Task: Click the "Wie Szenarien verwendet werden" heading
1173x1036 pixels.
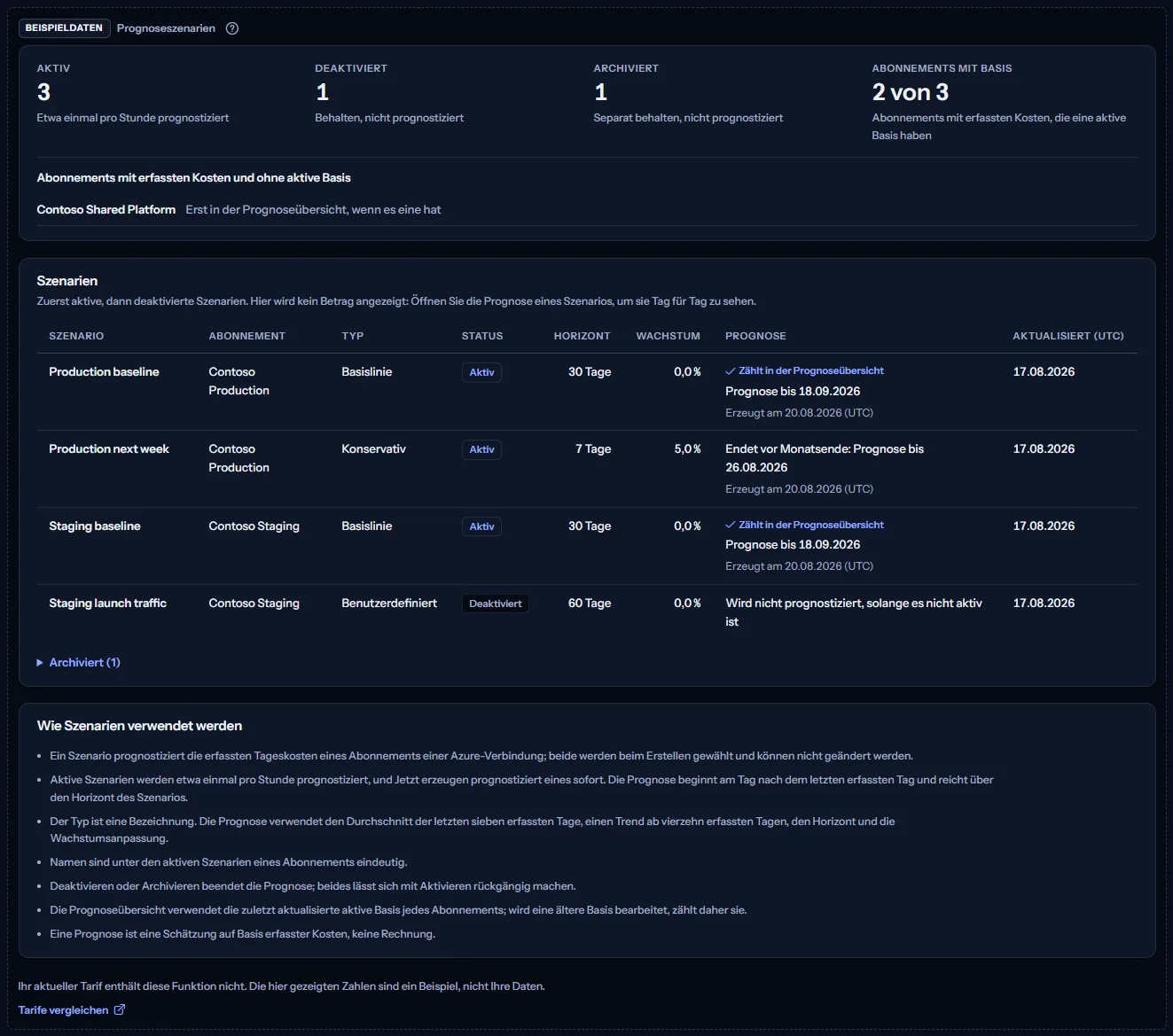Action: tap(139, 726)
